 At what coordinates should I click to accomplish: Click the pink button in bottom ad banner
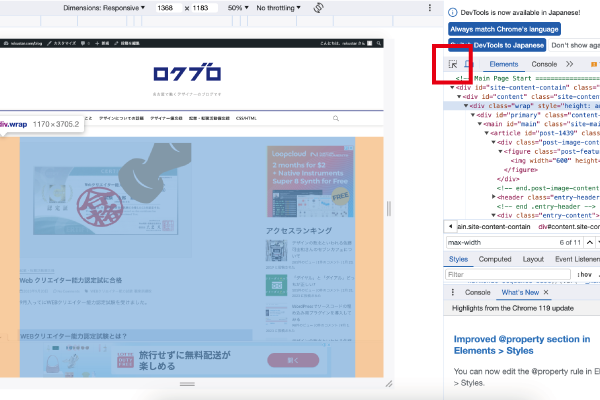(x=293, y=360)
